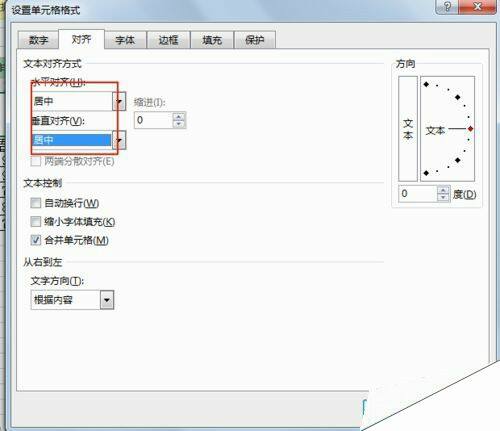Select the vertical 文本 orientation box
500x431 pixels.
pyautogui.click(x=408, y=129)
